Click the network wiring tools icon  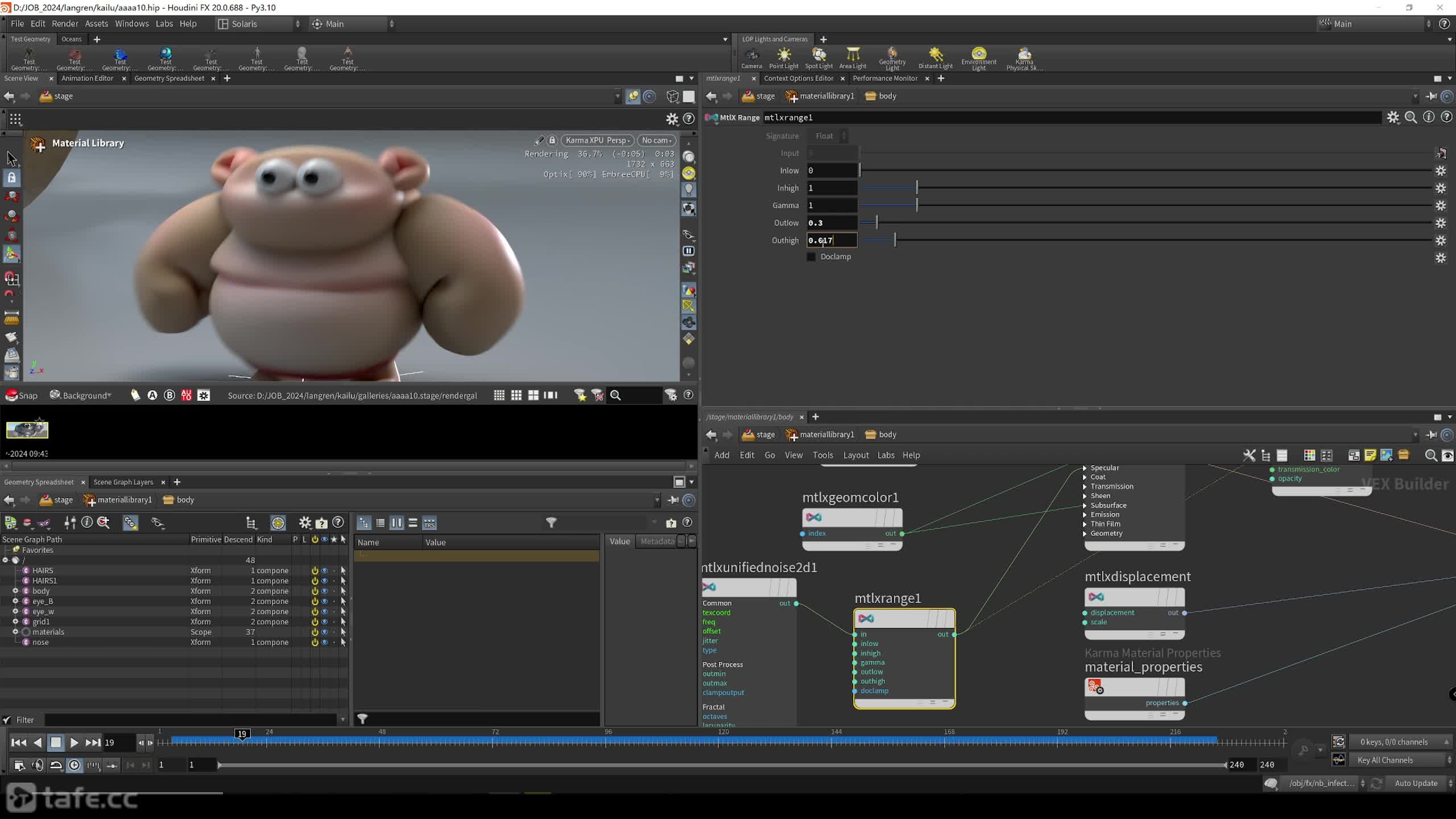pos(1249,455)
